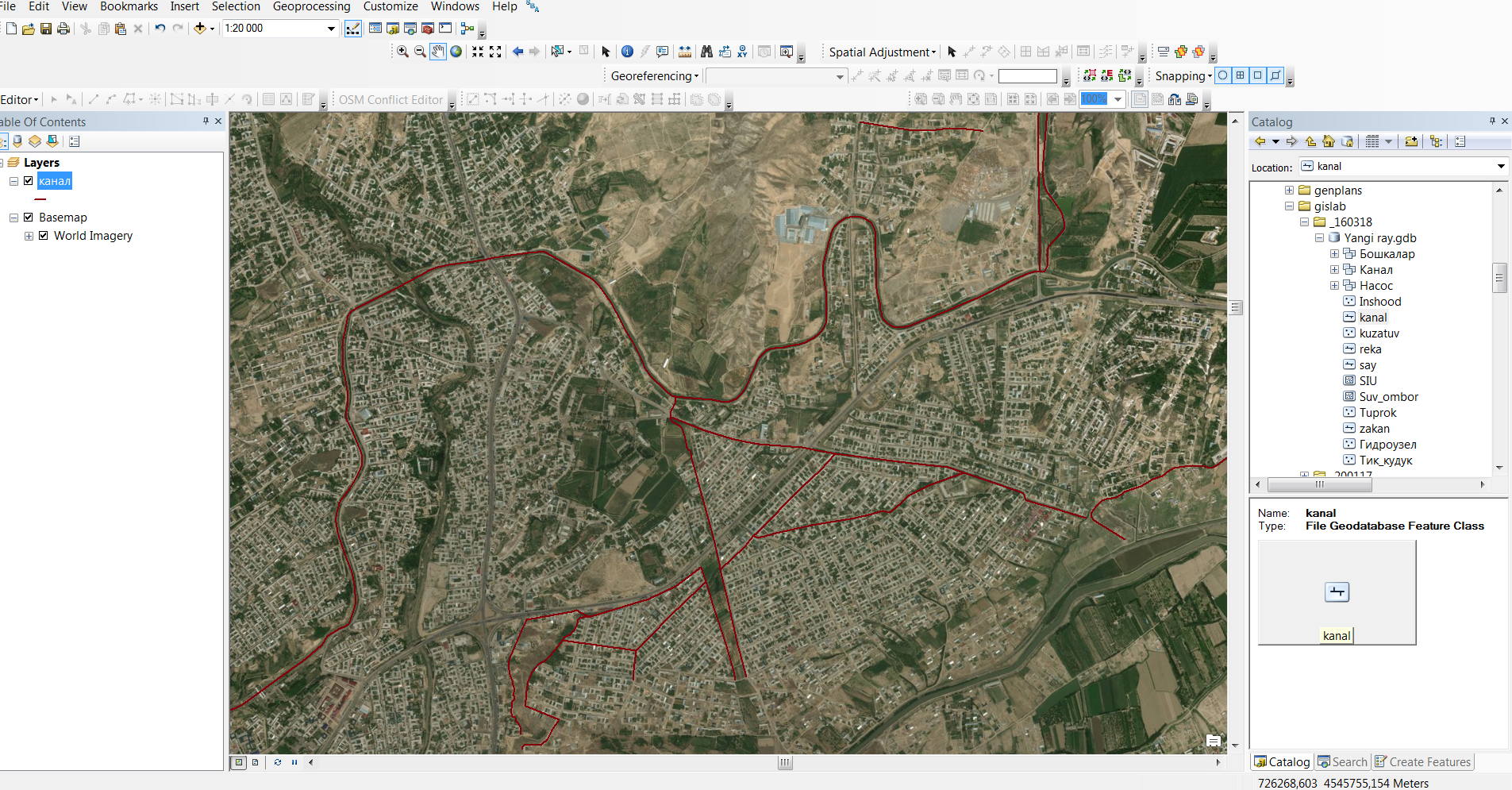The height and width of the screenshot is (790, 1512).
Task: Uncheck the канал layer visibility
Action: [29, 181]
